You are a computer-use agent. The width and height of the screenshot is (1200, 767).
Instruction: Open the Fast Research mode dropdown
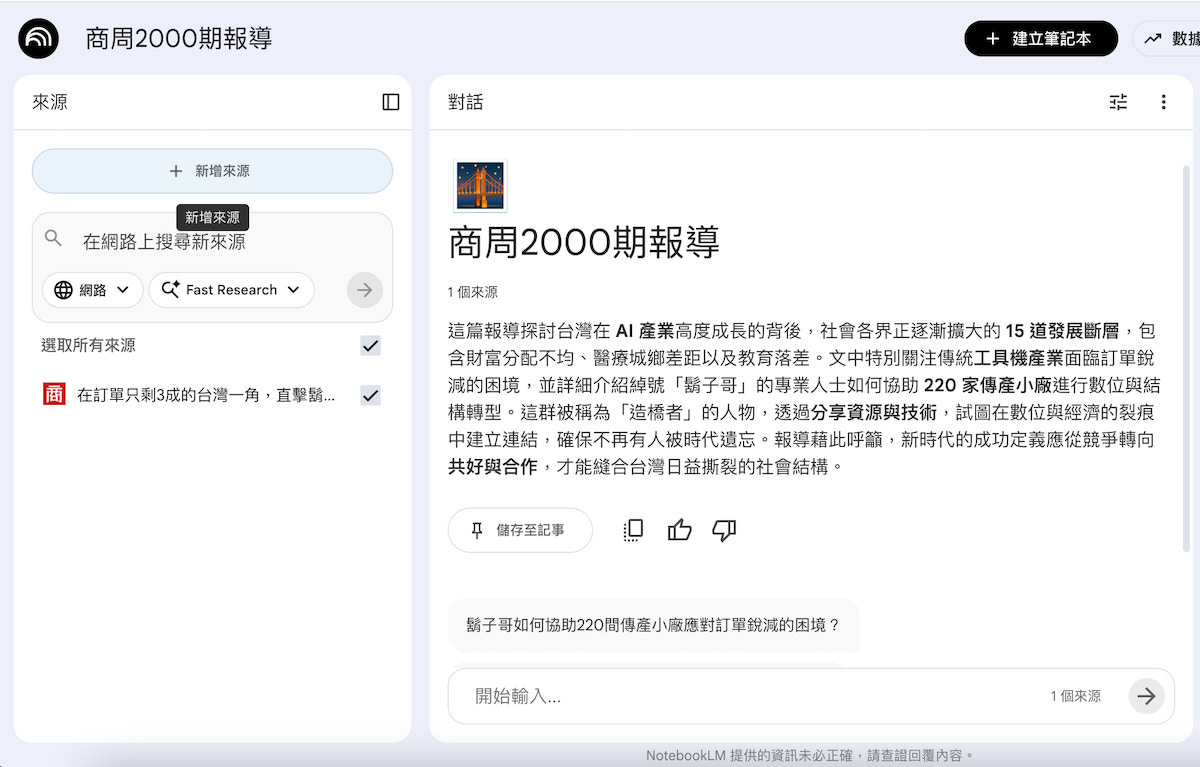232,290
